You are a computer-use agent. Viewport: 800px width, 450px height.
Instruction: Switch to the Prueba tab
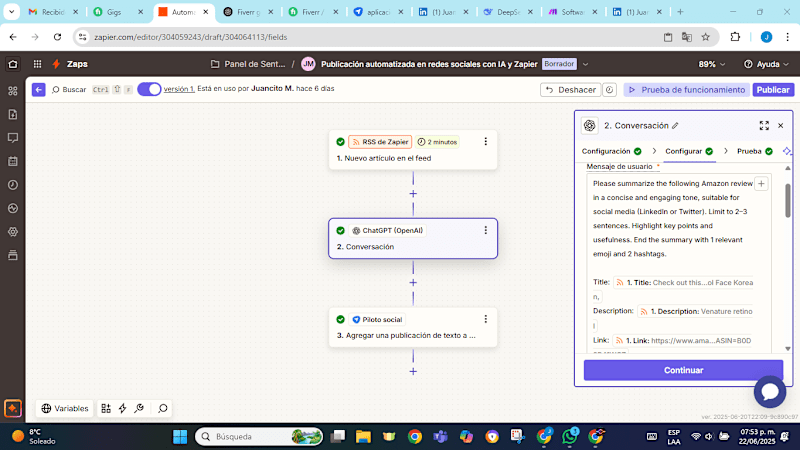(x=755, y=151)
